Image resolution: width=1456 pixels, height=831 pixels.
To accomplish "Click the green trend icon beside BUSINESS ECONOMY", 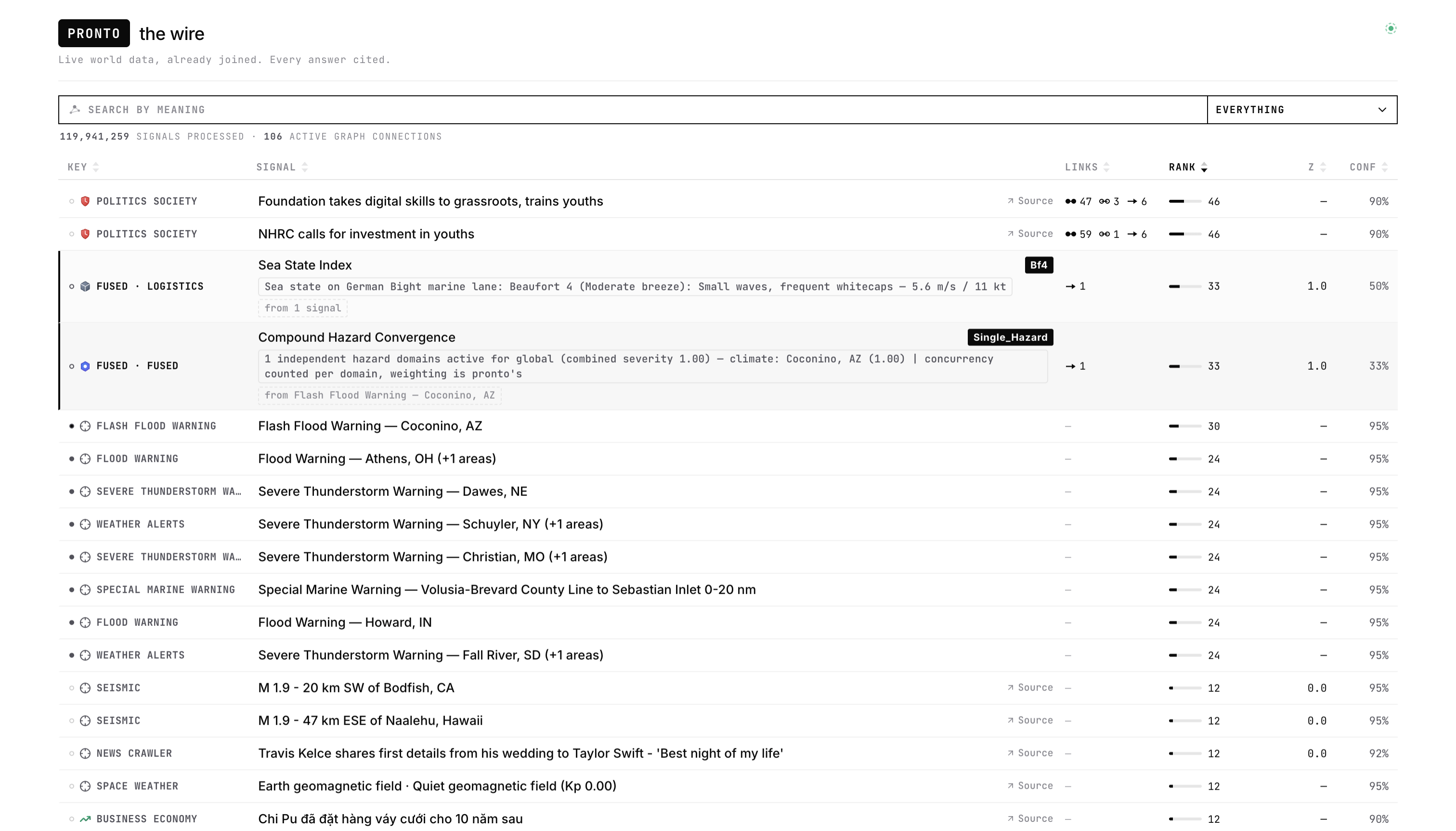I will (x=85, y=818).
